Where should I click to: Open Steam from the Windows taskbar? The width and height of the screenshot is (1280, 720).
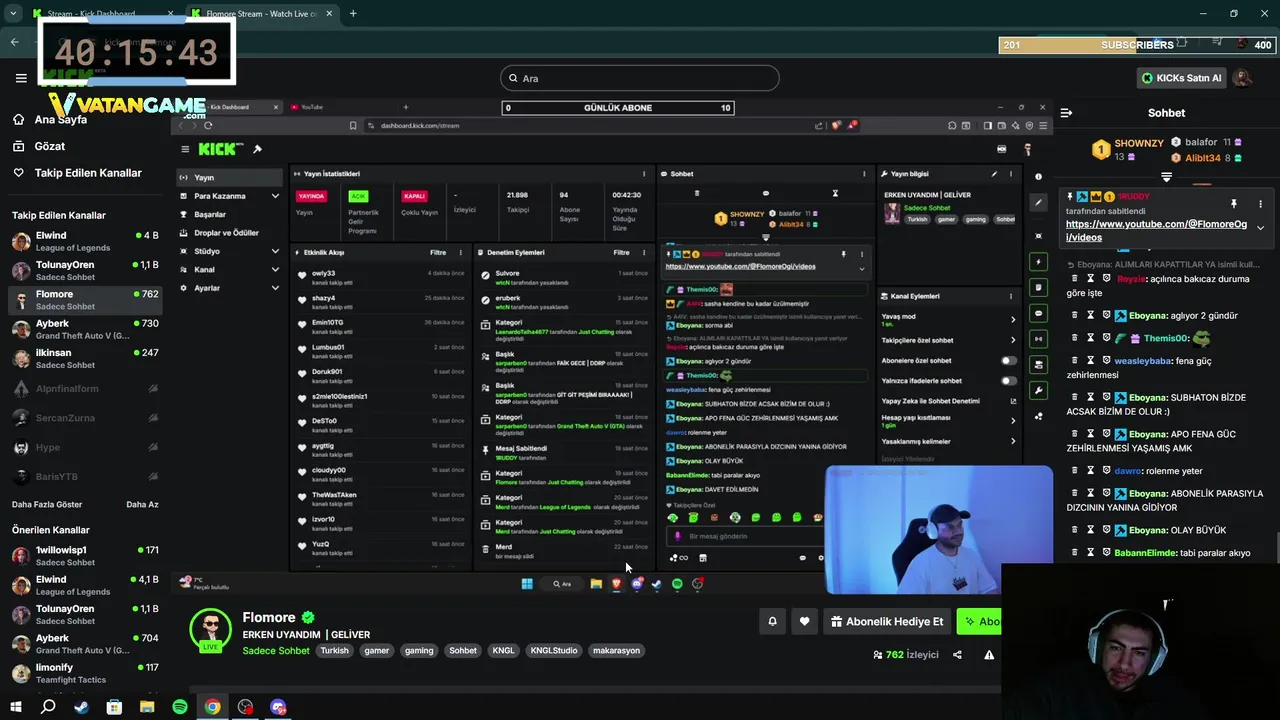[81, 707]
